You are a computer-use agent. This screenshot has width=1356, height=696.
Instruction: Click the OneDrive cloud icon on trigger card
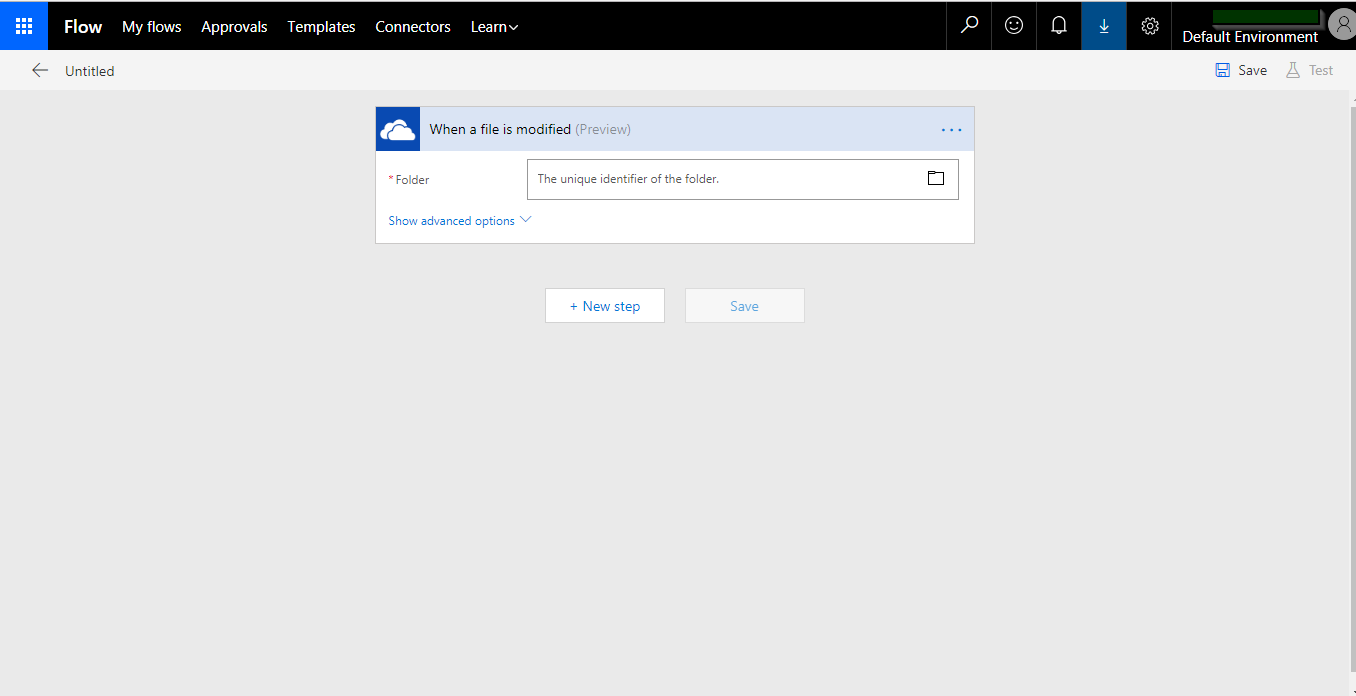point(398,129)
